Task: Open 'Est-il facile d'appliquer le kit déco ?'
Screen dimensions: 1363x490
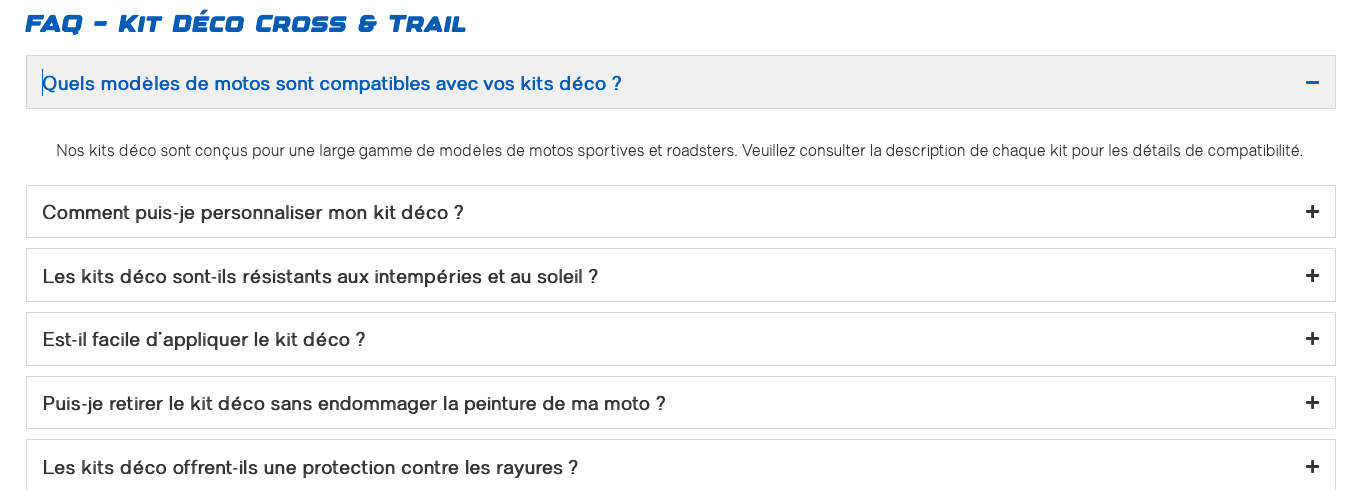Action: click(x=204, y=340)
